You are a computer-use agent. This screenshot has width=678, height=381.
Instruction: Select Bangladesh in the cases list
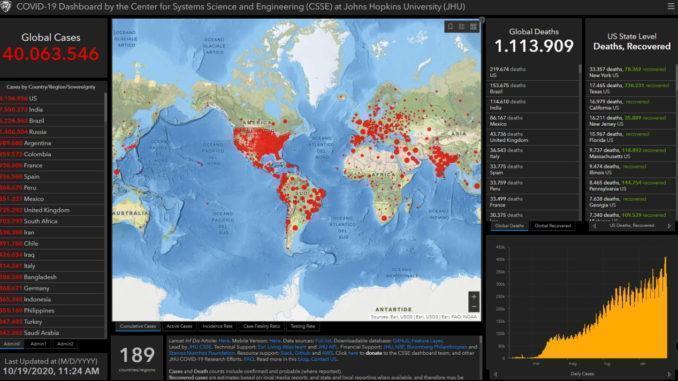coord(52,277)
